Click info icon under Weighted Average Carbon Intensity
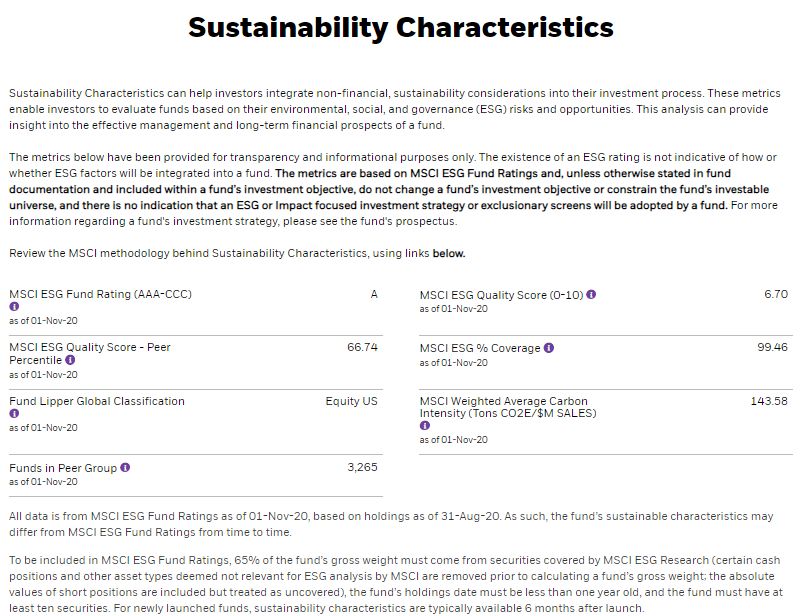 tap(425, 426)
